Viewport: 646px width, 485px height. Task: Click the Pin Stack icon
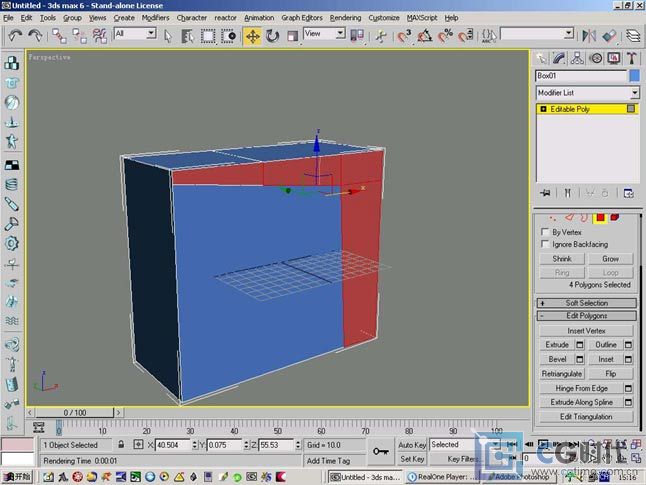point(545,193)
